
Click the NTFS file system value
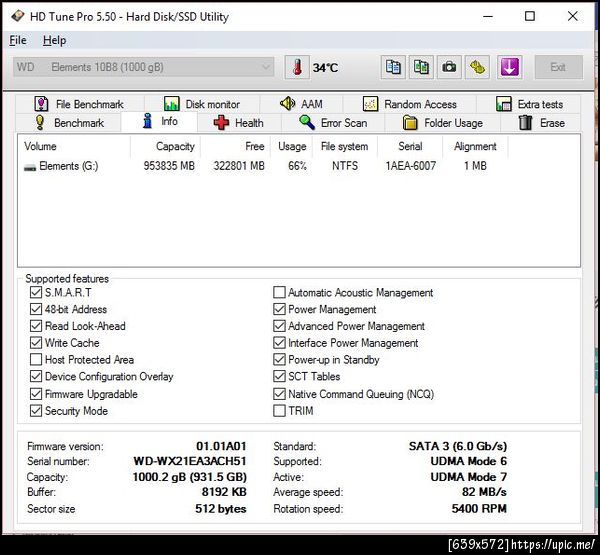click(345, 166)
